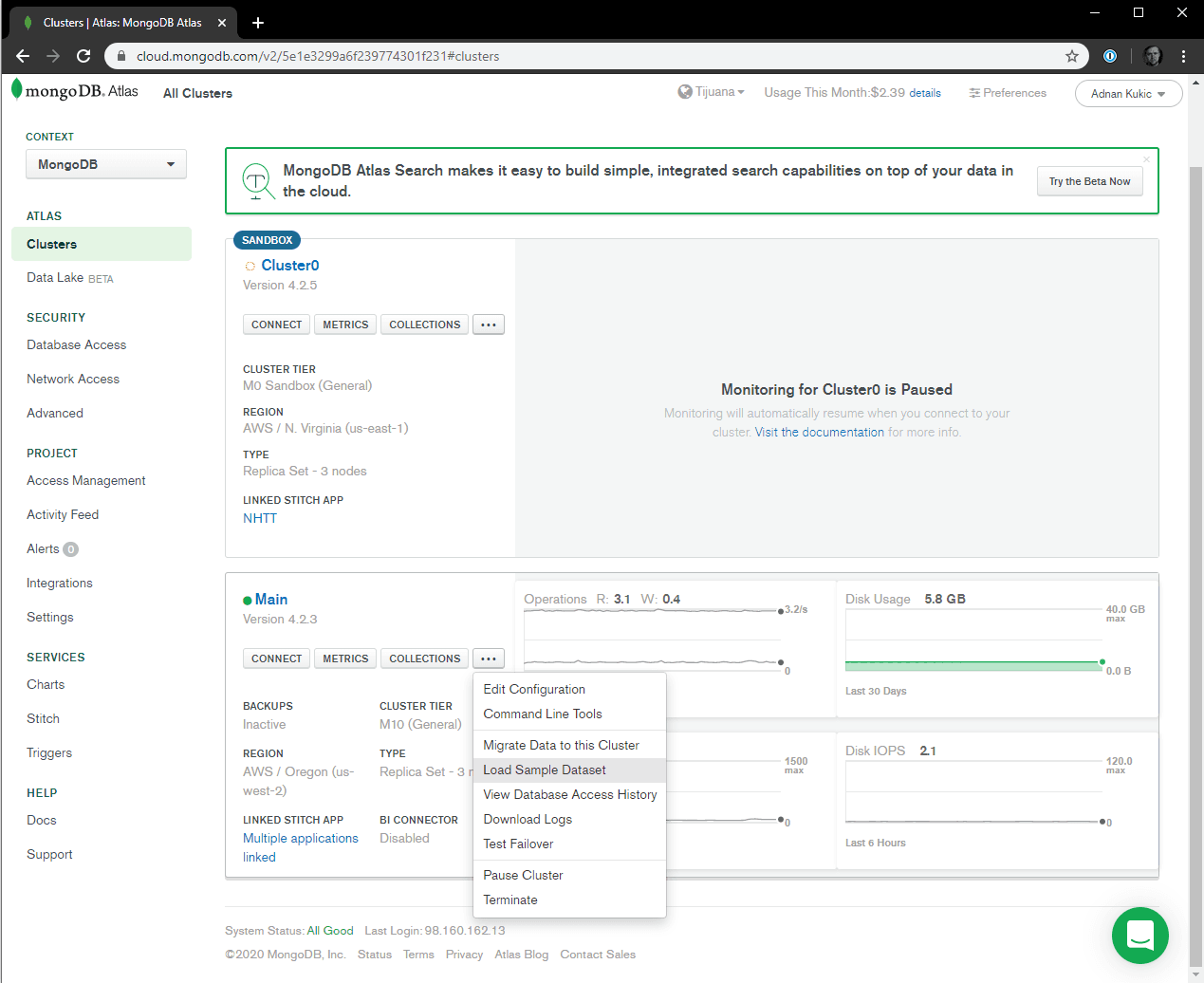Click the password manager extension icon
The image size is (1204, 983).
[x=1110, y=56]
